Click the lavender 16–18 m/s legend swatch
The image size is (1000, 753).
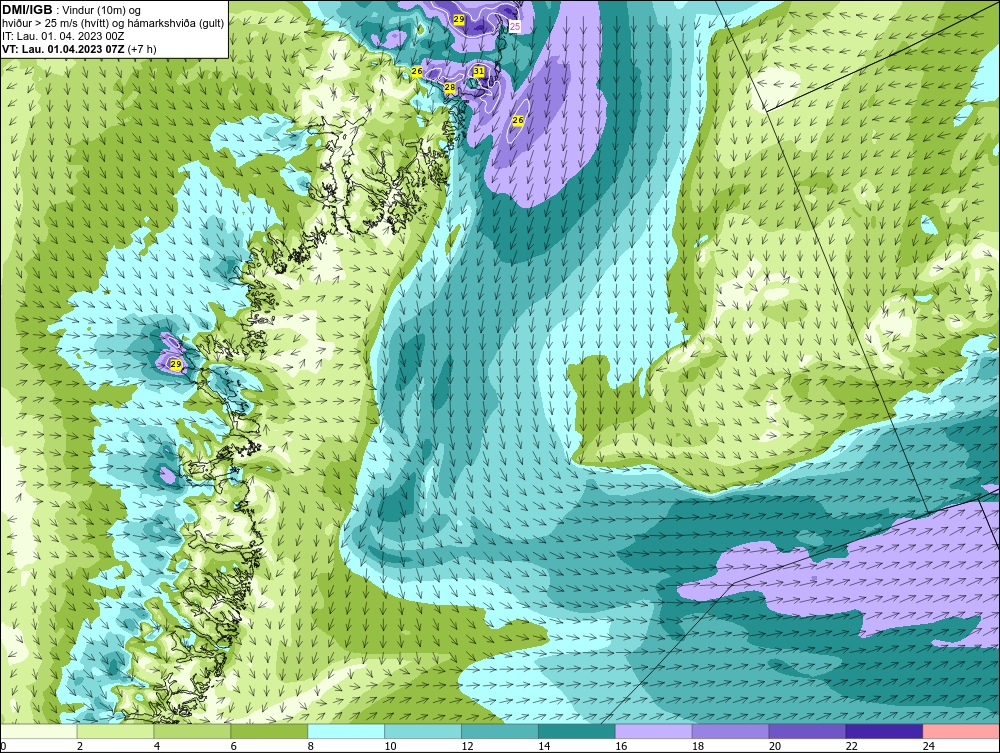pos(654,731)
